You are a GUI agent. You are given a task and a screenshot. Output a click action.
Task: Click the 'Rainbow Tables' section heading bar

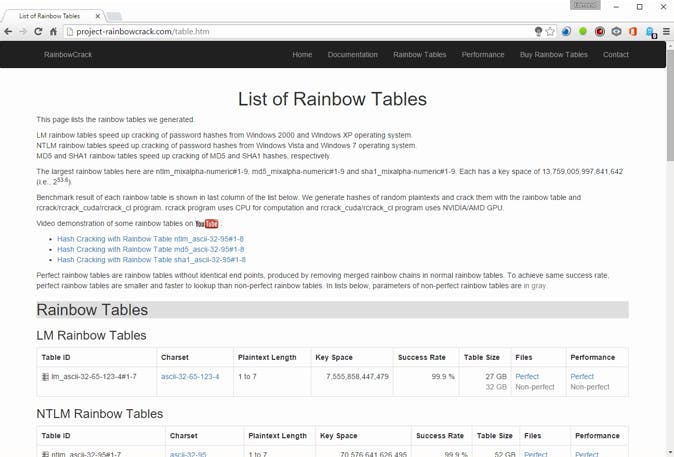[332, 310]
